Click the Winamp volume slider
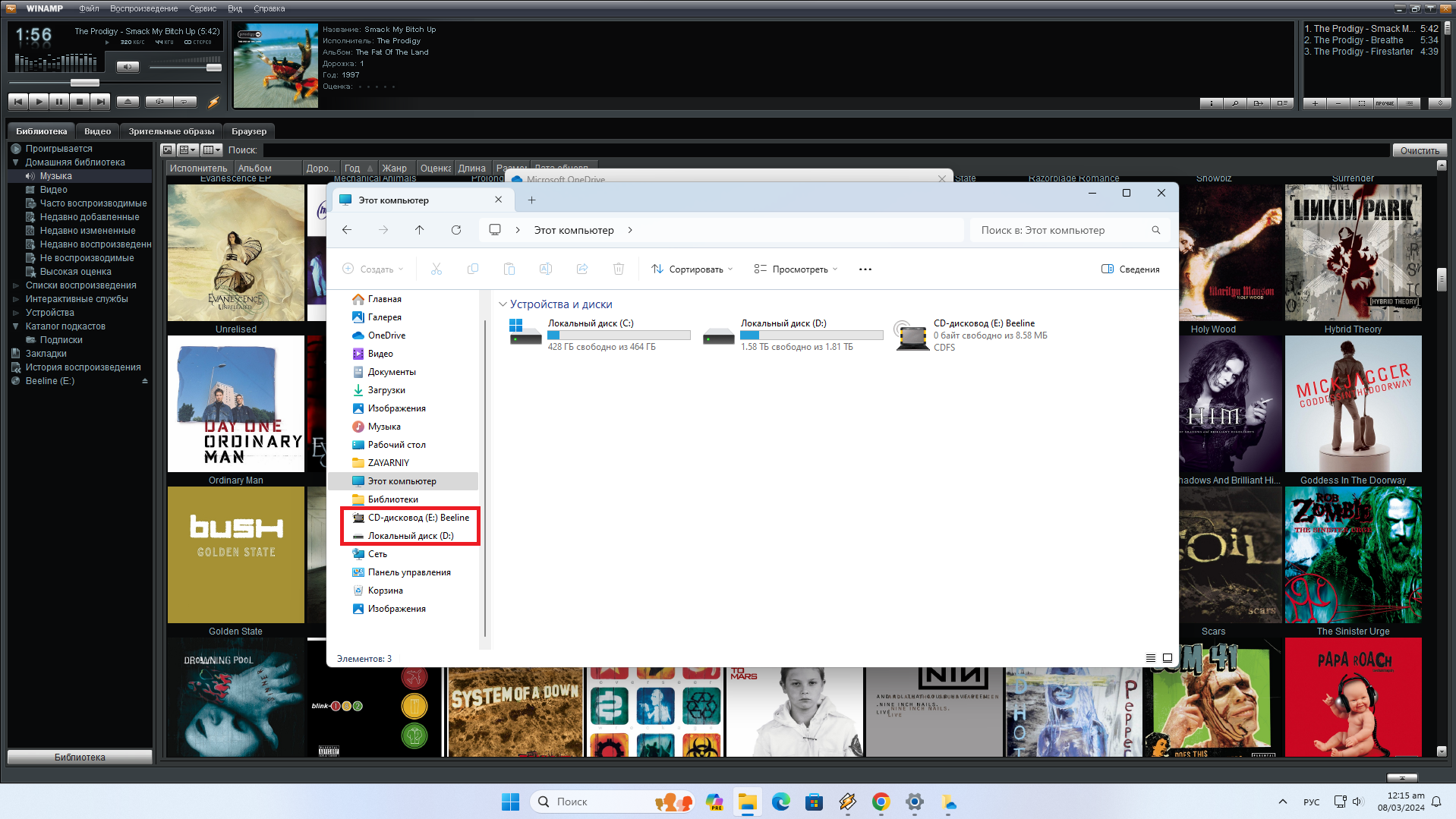Image resolution: width=1456 pixels, height=819 pixels. click(185, 68)
